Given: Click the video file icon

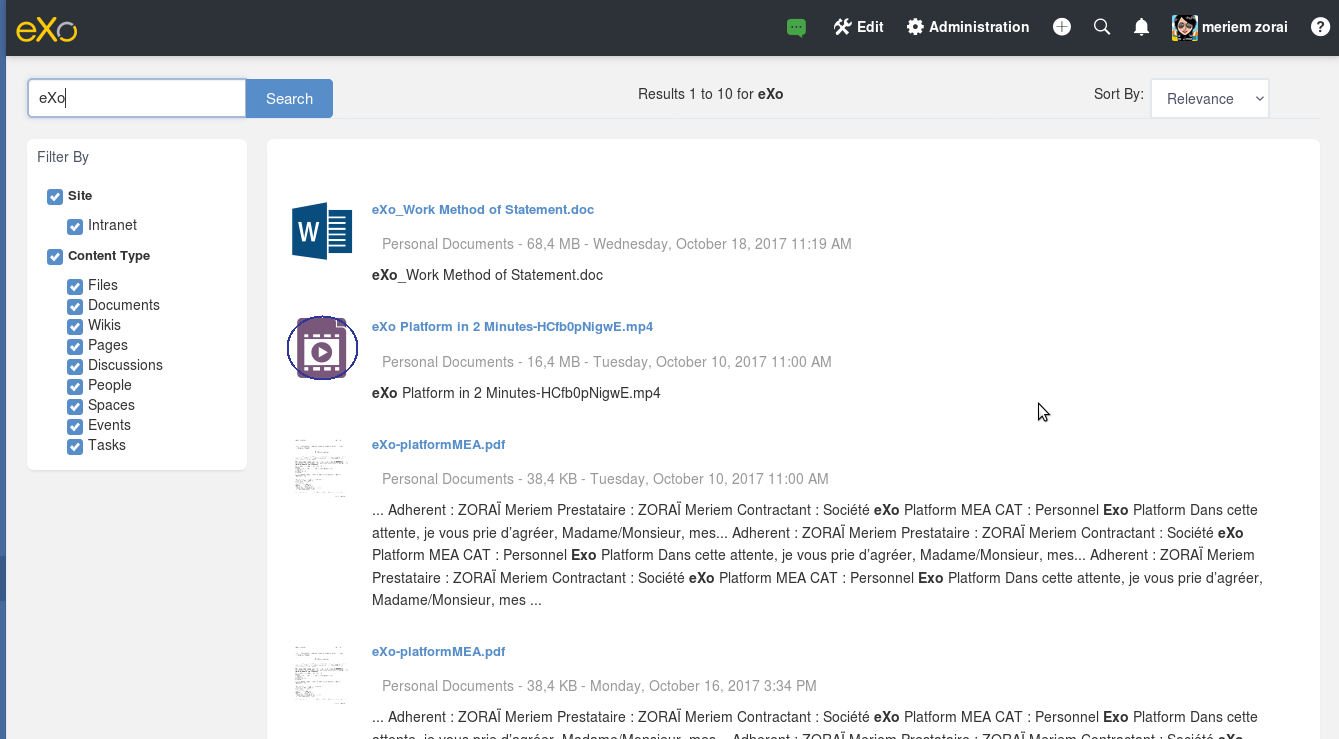Looking at the screenshot, I should (322, 348).
